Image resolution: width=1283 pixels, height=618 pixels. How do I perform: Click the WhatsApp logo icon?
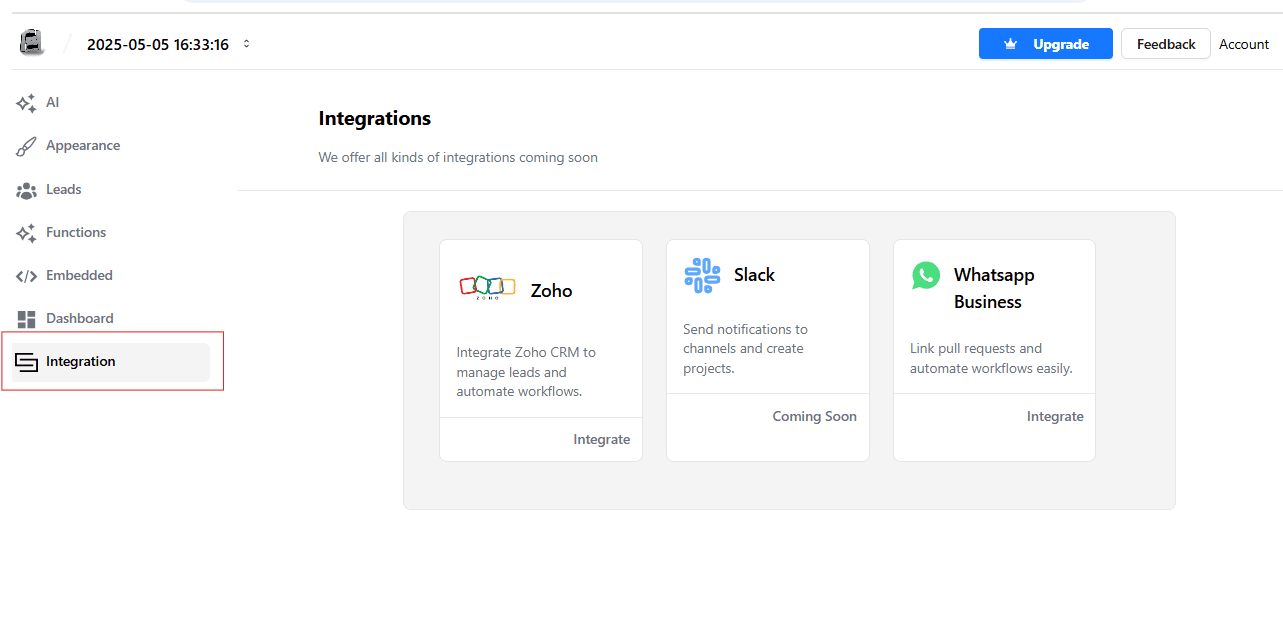click(x=926, y=276)
